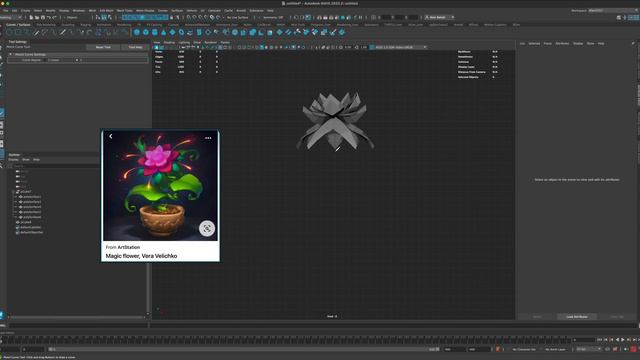Select the EP Curve tool on the shelf
Image resolution: width=640 pixels, height=360 pixels.
pos(27,32)
